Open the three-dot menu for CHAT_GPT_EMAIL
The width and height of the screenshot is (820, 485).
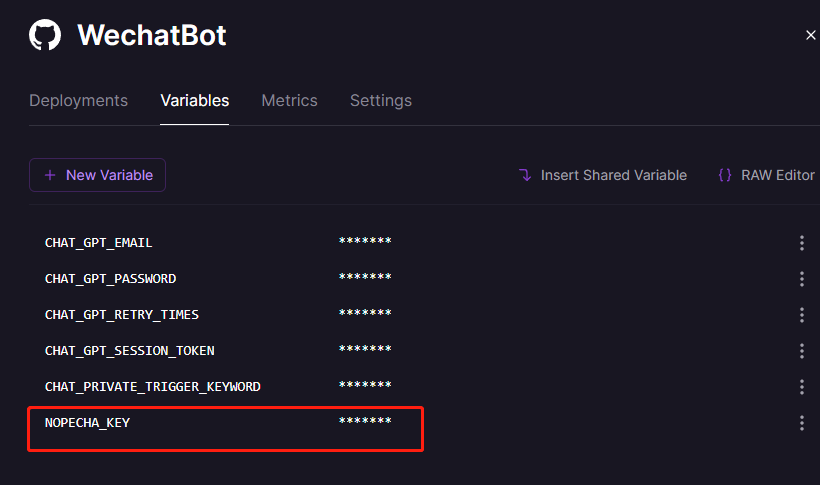(802, 243)
